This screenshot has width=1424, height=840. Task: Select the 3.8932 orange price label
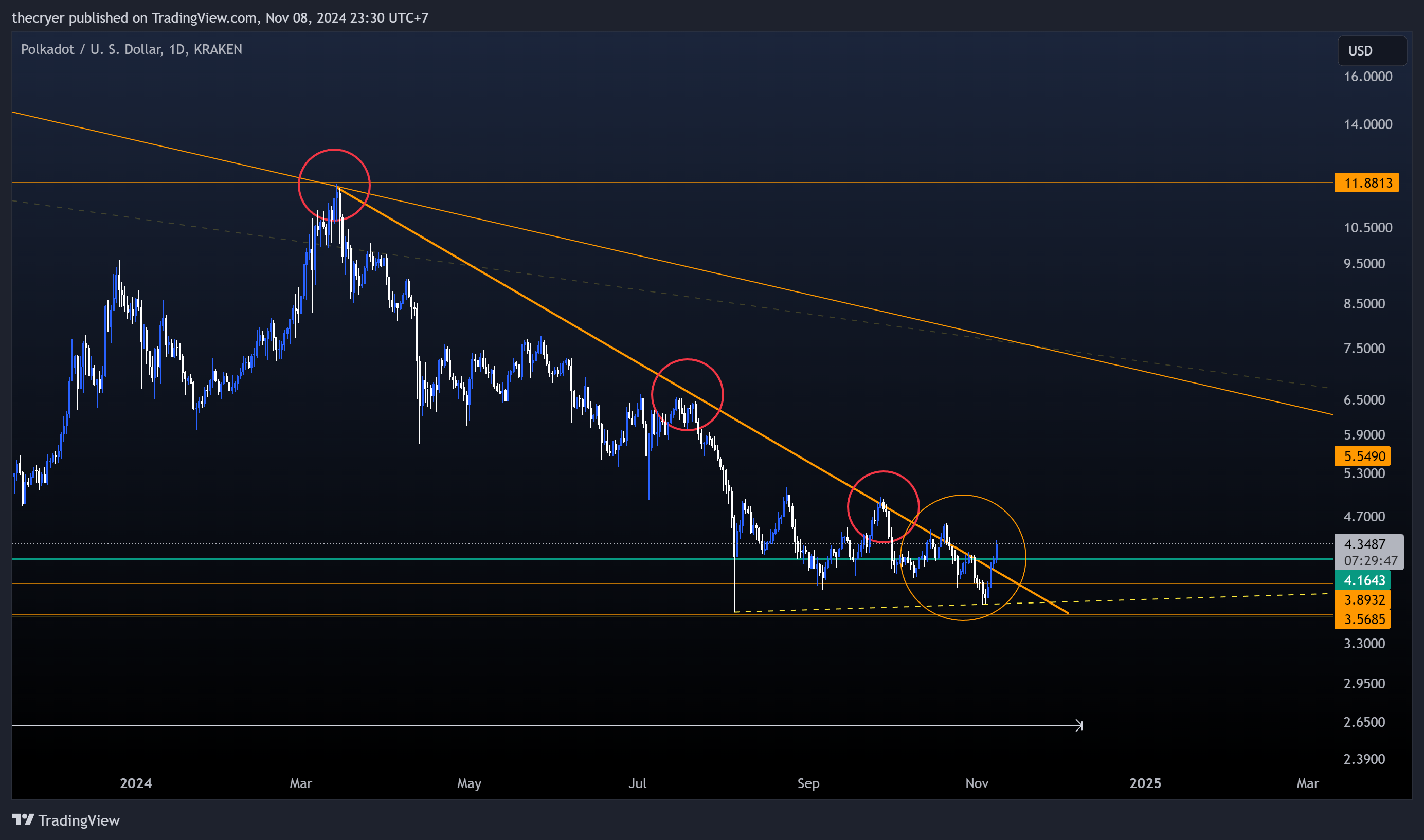(x=1362, y=599)
